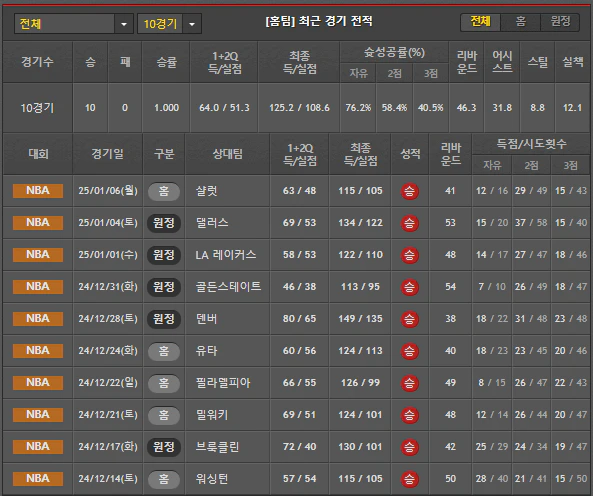Switch to the 홈 filter tab
The image size is (593, 496).
520,22
